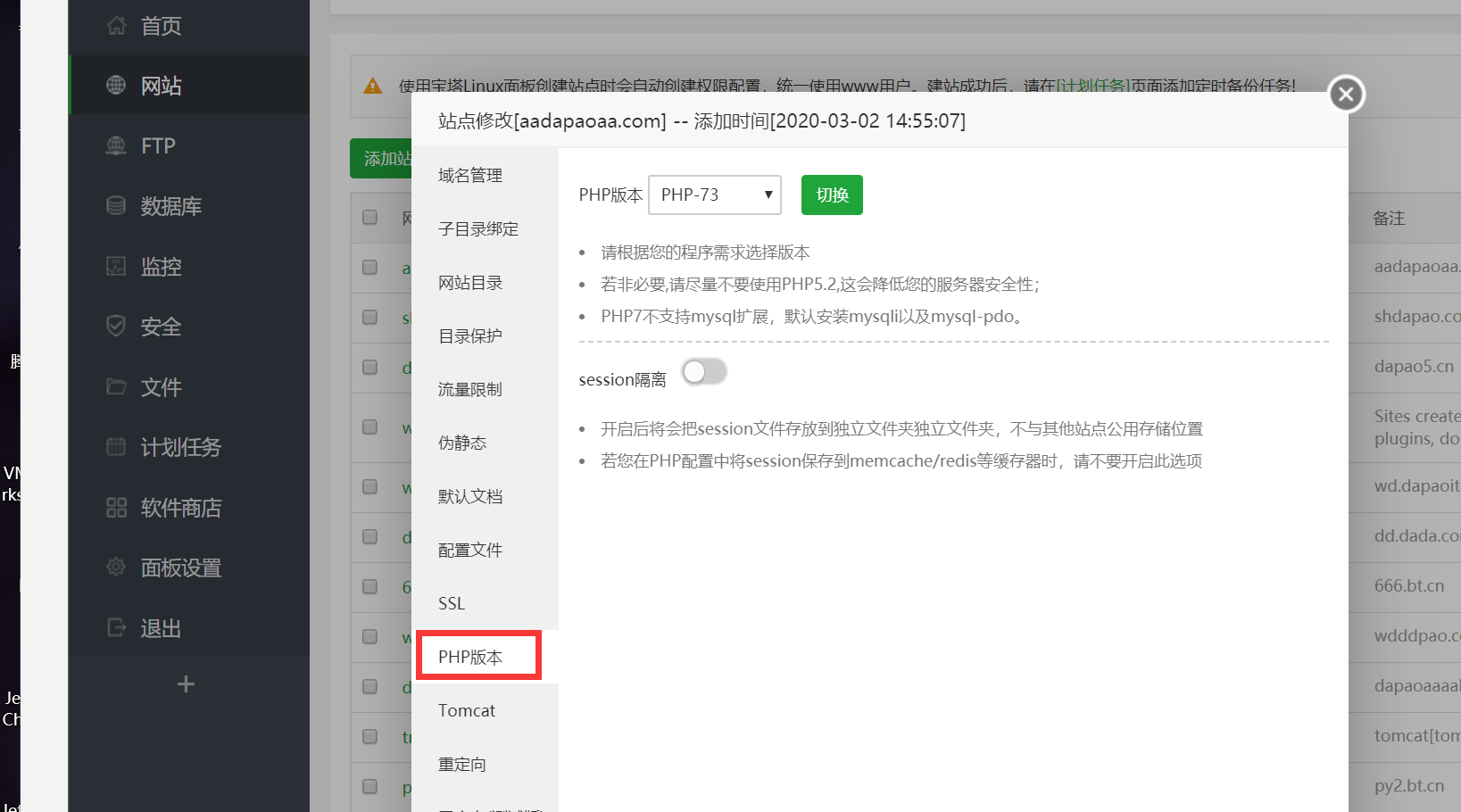Close the site modification dialog
Screen dimensions: 1461x812
pos(1346,94)
